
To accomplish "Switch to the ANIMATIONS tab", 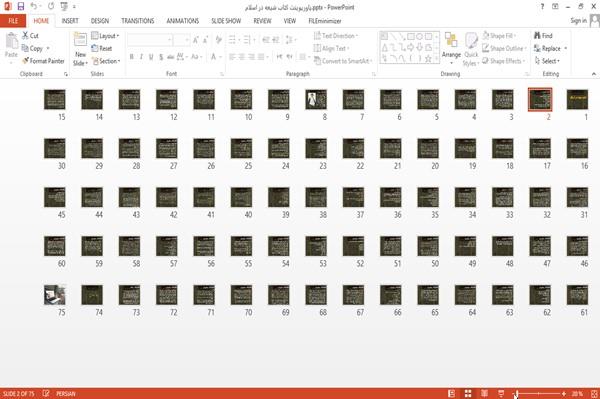I will 183,21.
